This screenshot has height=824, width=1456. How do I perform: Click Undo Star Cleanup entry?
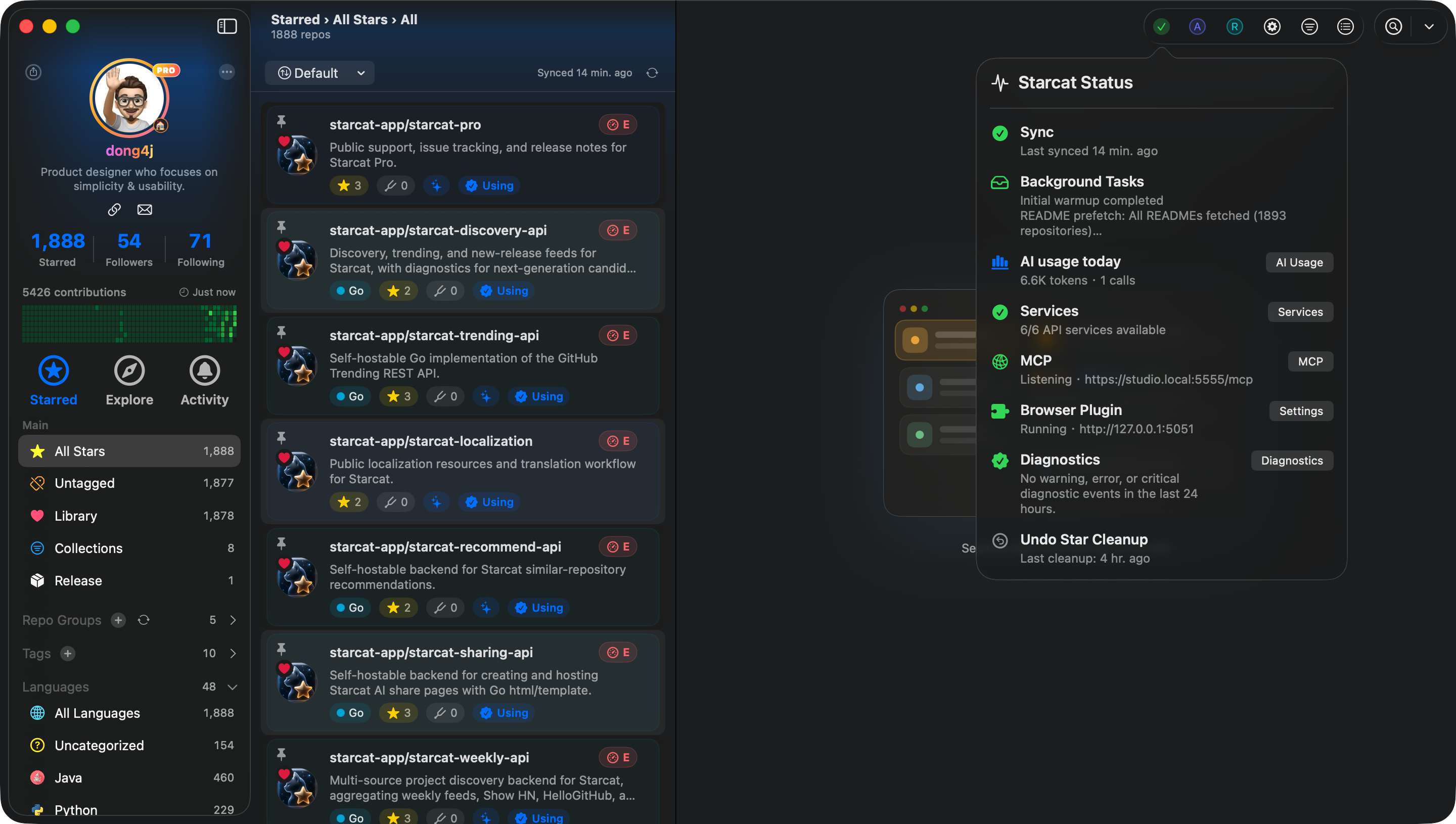[1162, 548]
